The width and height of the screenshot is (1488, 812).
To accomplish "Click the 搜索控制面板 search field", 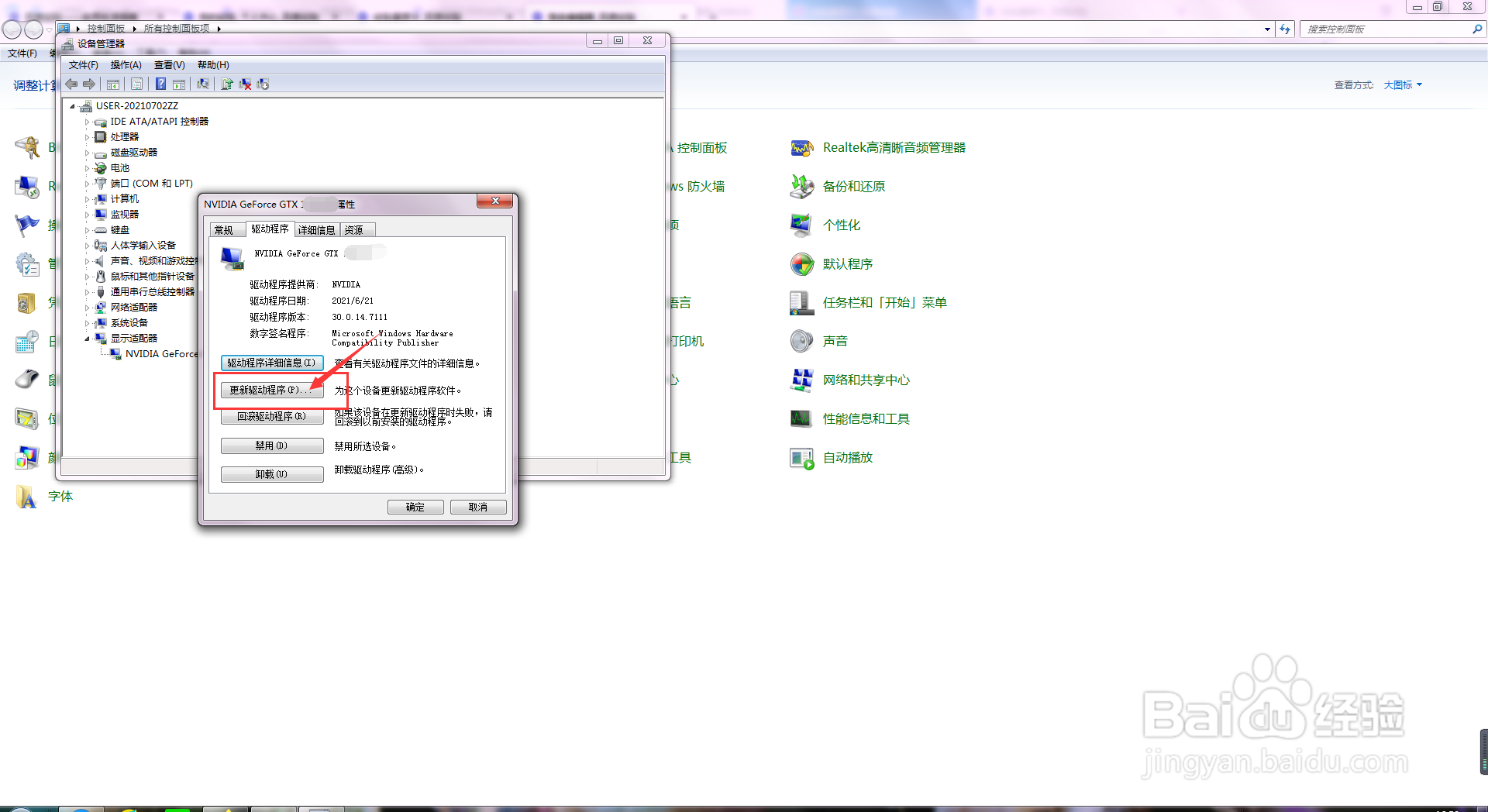I will pos(1387,29).
